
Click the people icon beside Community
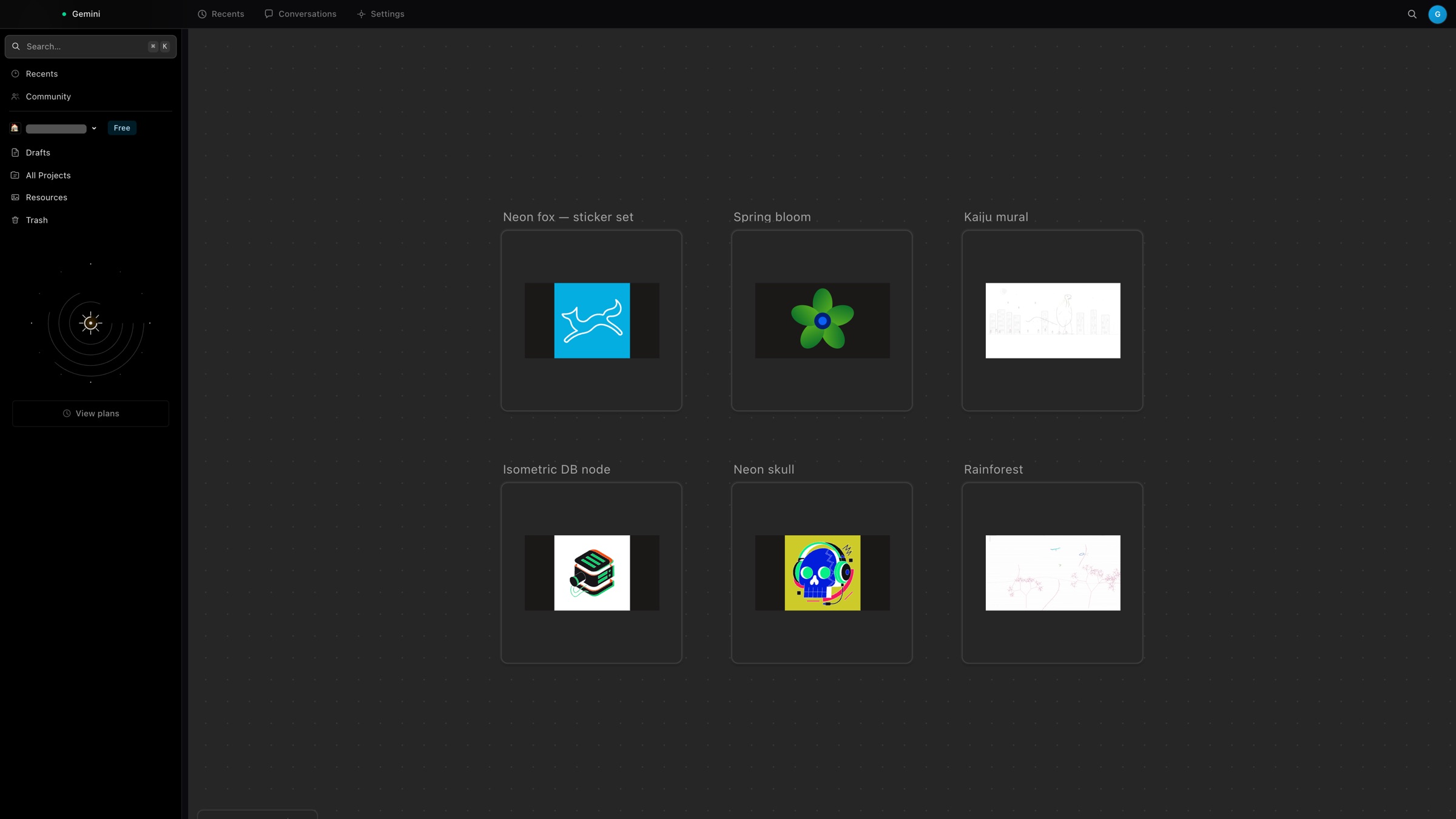15,96
